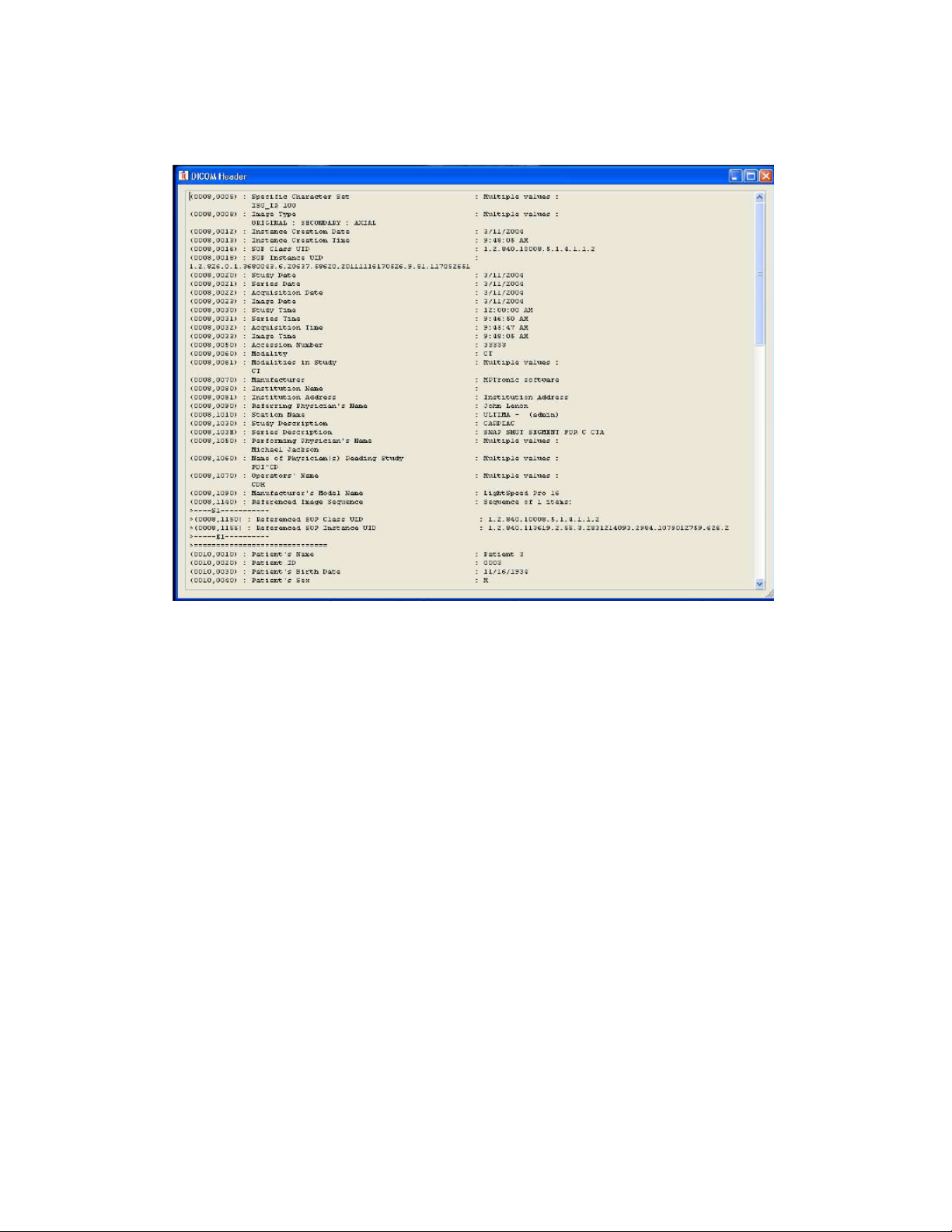Viewport: 952px width, 1232px height.
Task: Click the vertical scrollbar thumb
Action: click(760, 274)
